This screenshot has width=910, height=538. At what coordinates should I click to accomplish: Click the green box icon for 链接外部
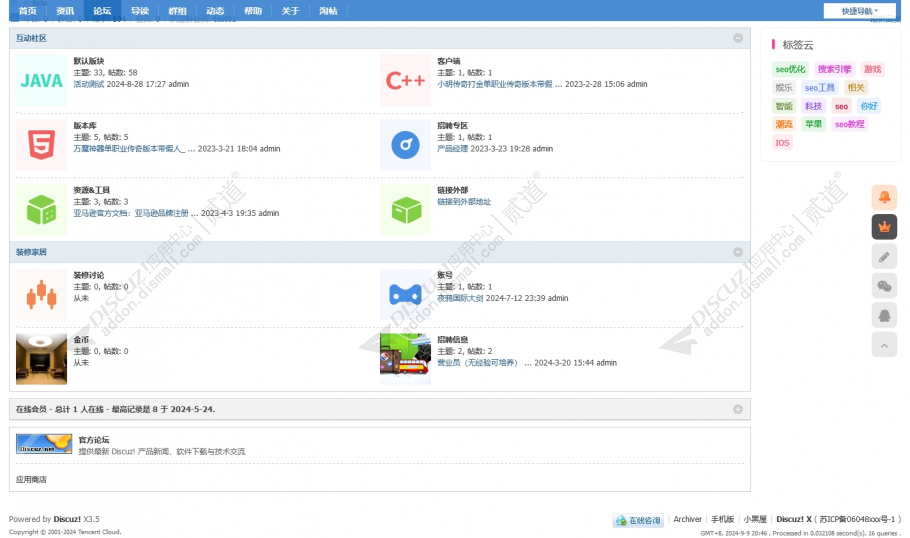405,209
